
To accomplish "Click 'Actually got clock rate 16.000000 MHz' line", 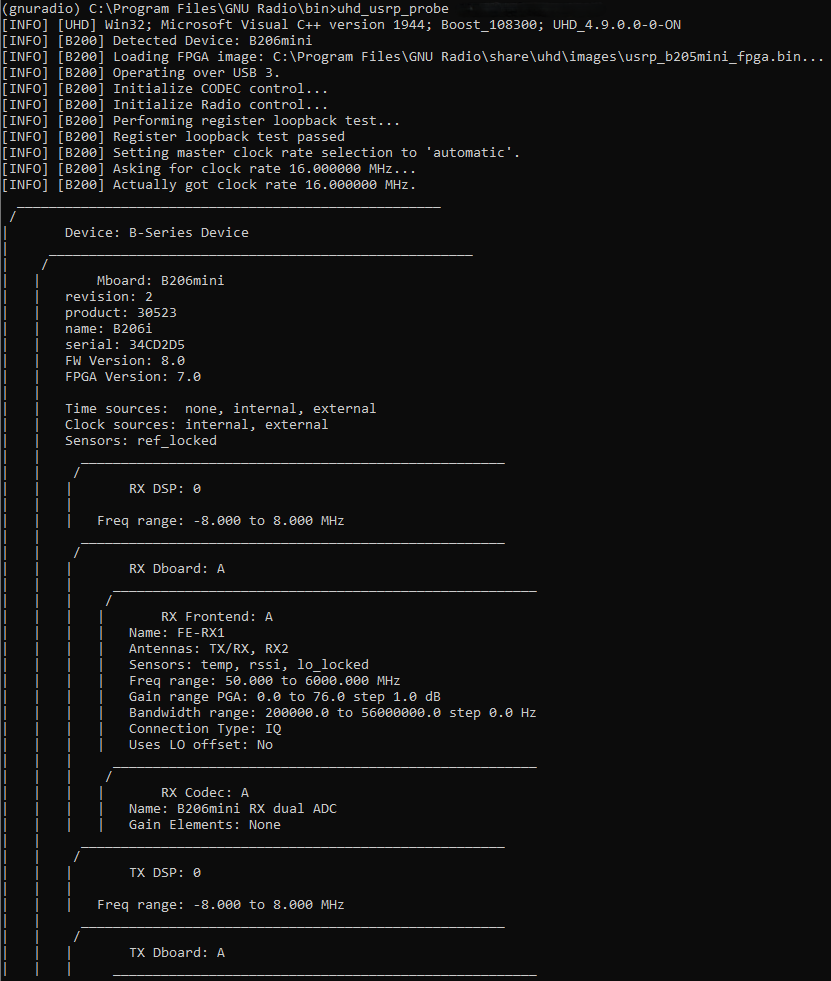I will (x=264, y=184).
